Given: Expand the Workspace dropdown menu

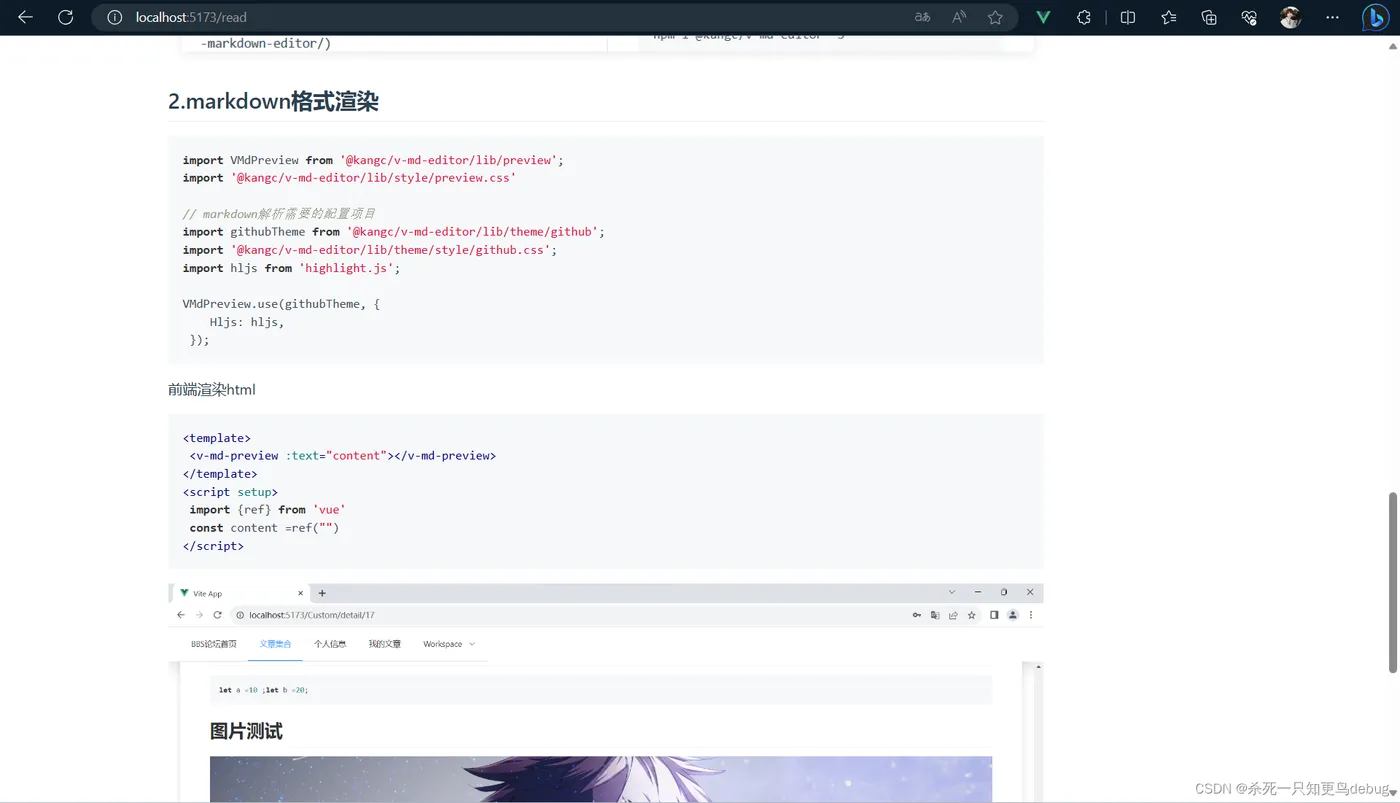Looking at the screenshot, I should 449,644.
